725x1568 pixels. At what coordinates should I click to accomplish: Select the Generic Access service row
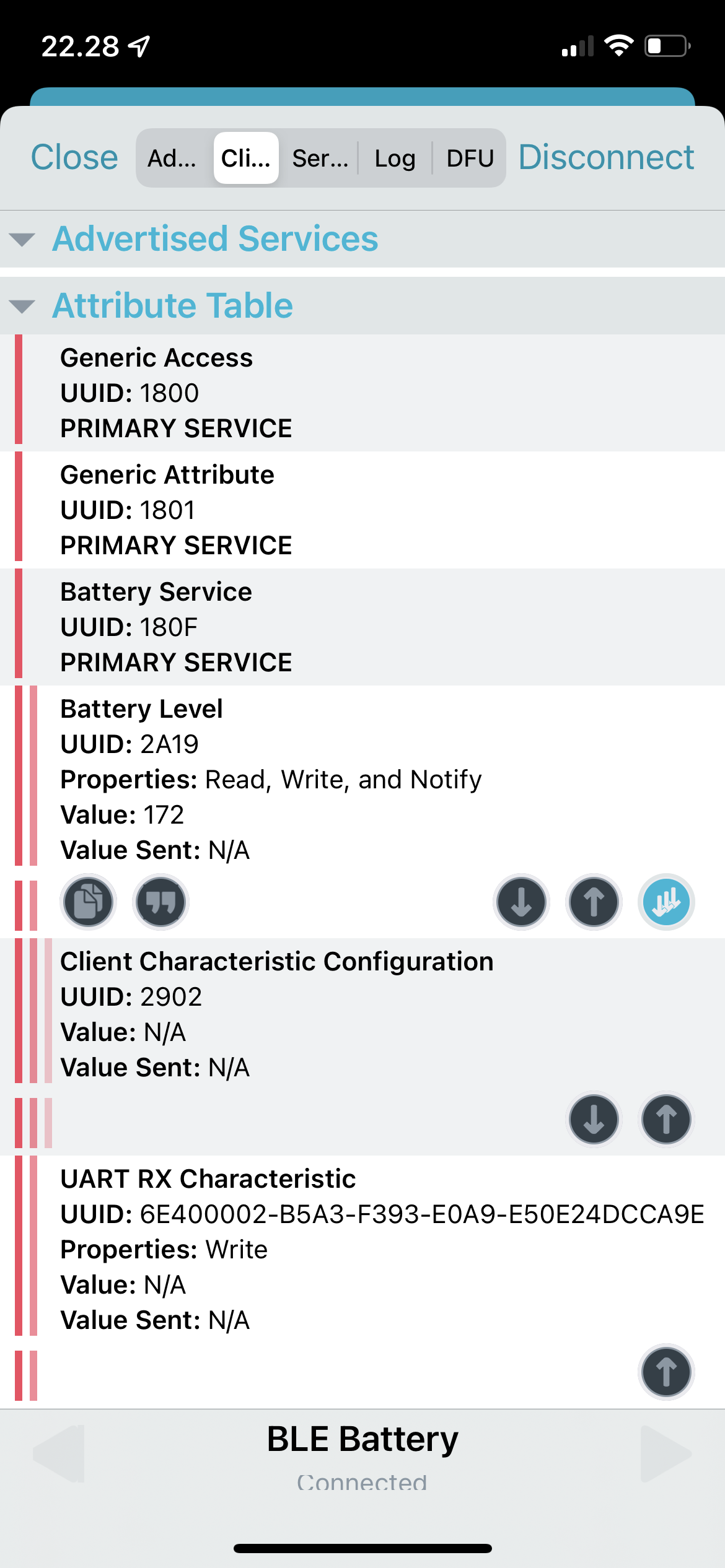point(362,393)
